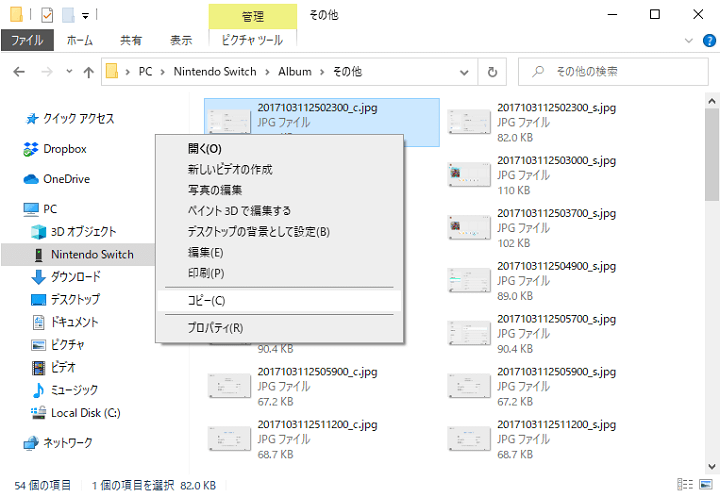The image size is (720, 497).
Task: Click the Desktop folder icon
Action: [39, 299]
